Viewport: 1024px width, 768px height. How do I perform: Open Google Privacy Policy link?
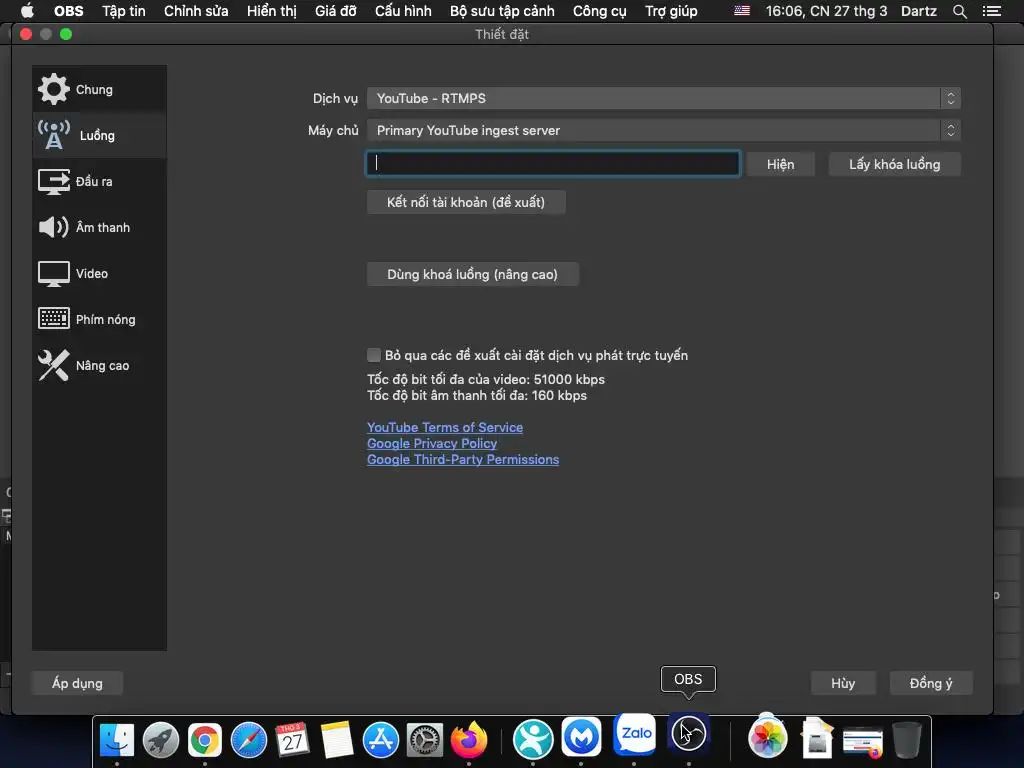click(x=432, y=443)
